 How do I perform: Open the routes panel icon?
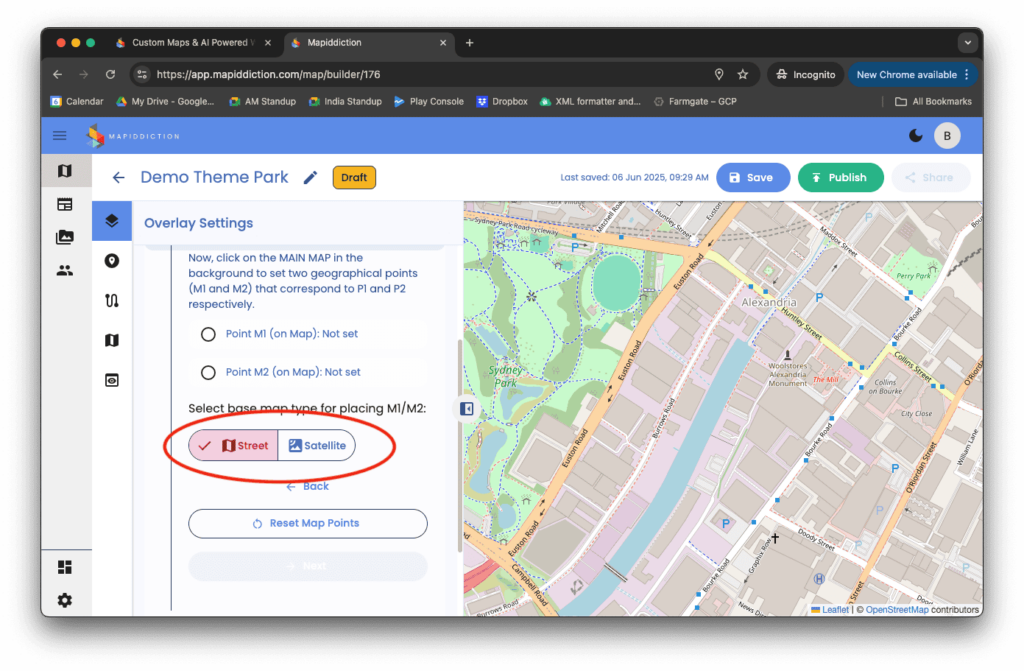tap(112, 301)
